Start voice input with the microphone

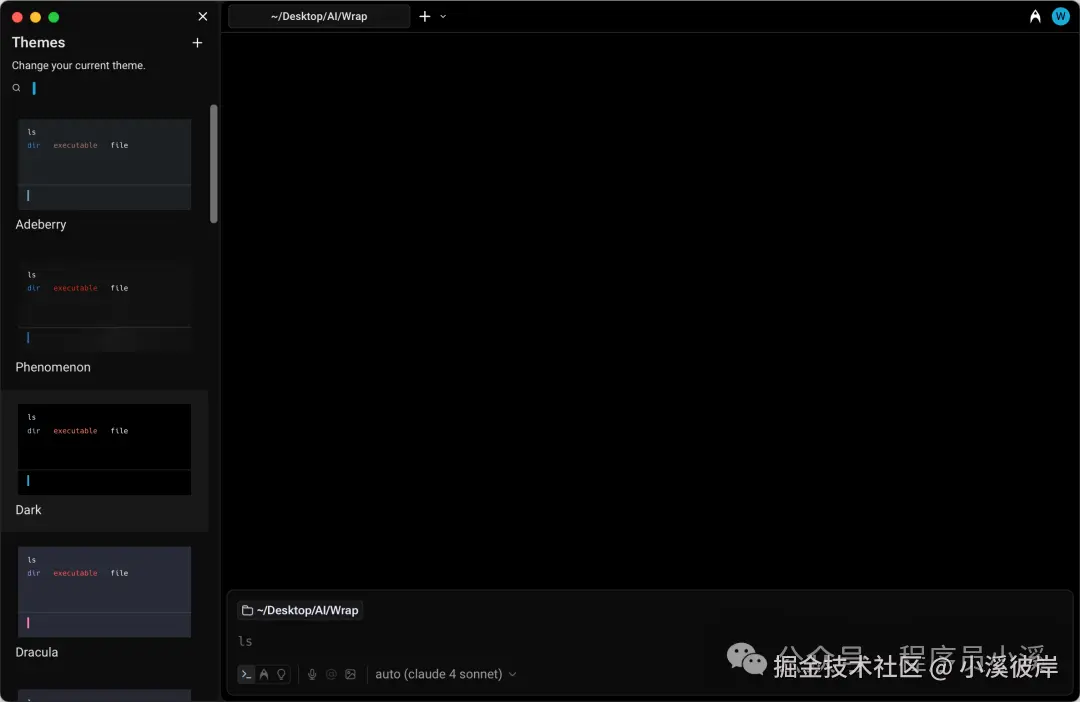click(312, 674)
